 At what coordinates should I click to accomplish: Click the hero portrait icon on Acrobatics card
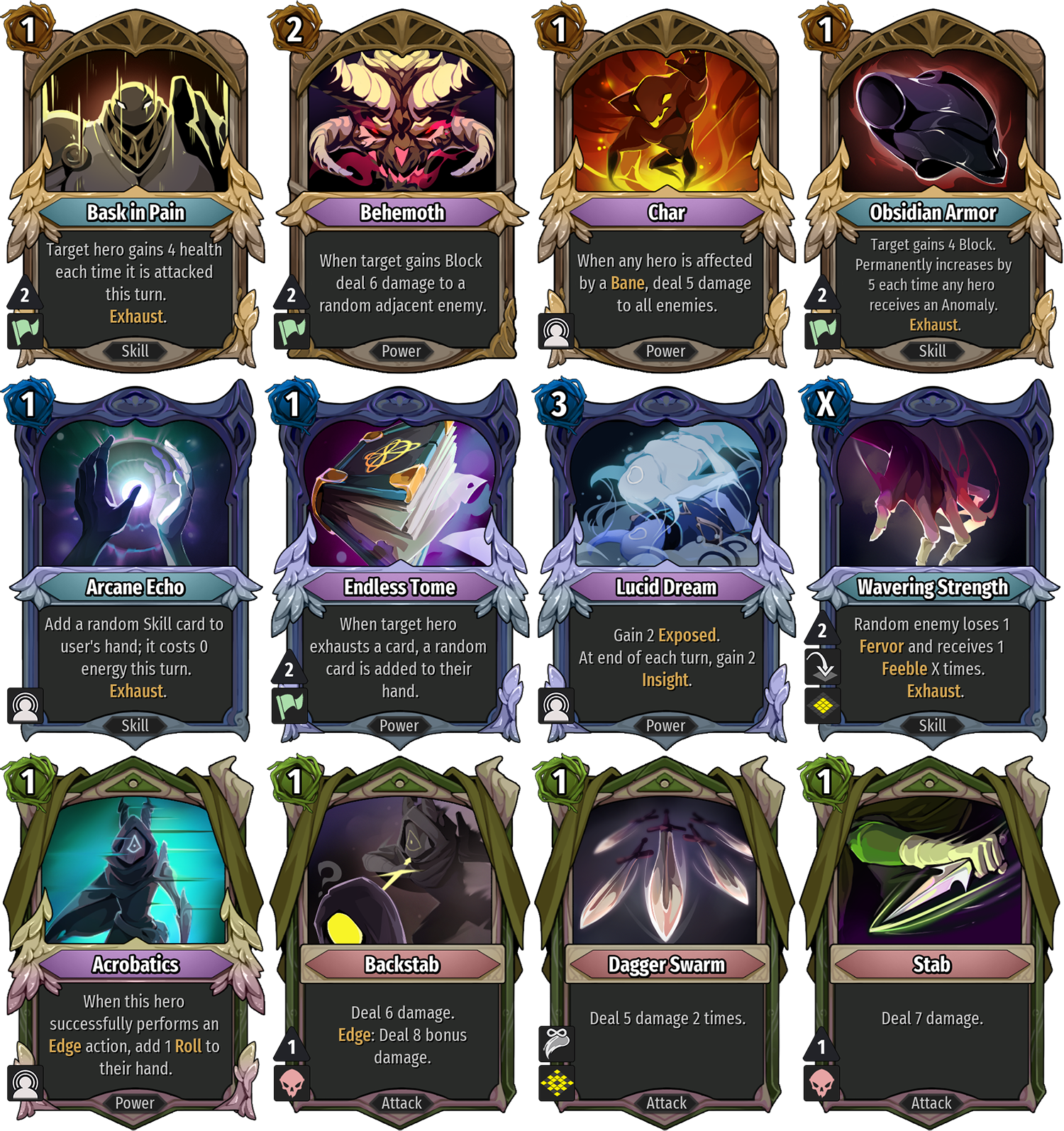(x=26, y=1083)
